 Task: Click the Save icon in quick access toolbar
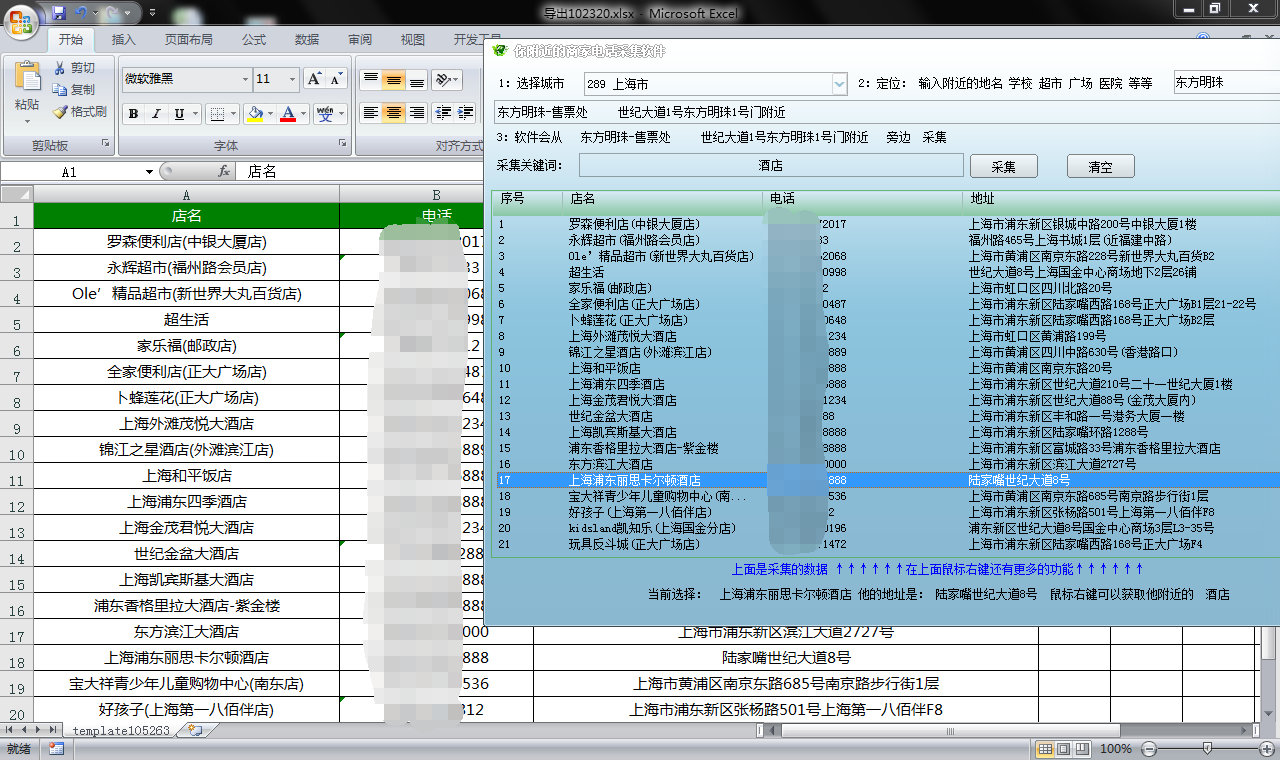[59, 13]
